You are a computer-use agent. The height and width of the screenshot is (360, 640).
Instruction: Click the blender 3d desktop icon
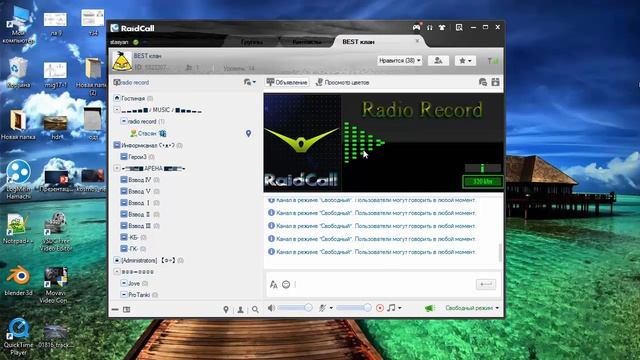pyautogui.click(x=18, y=281)
